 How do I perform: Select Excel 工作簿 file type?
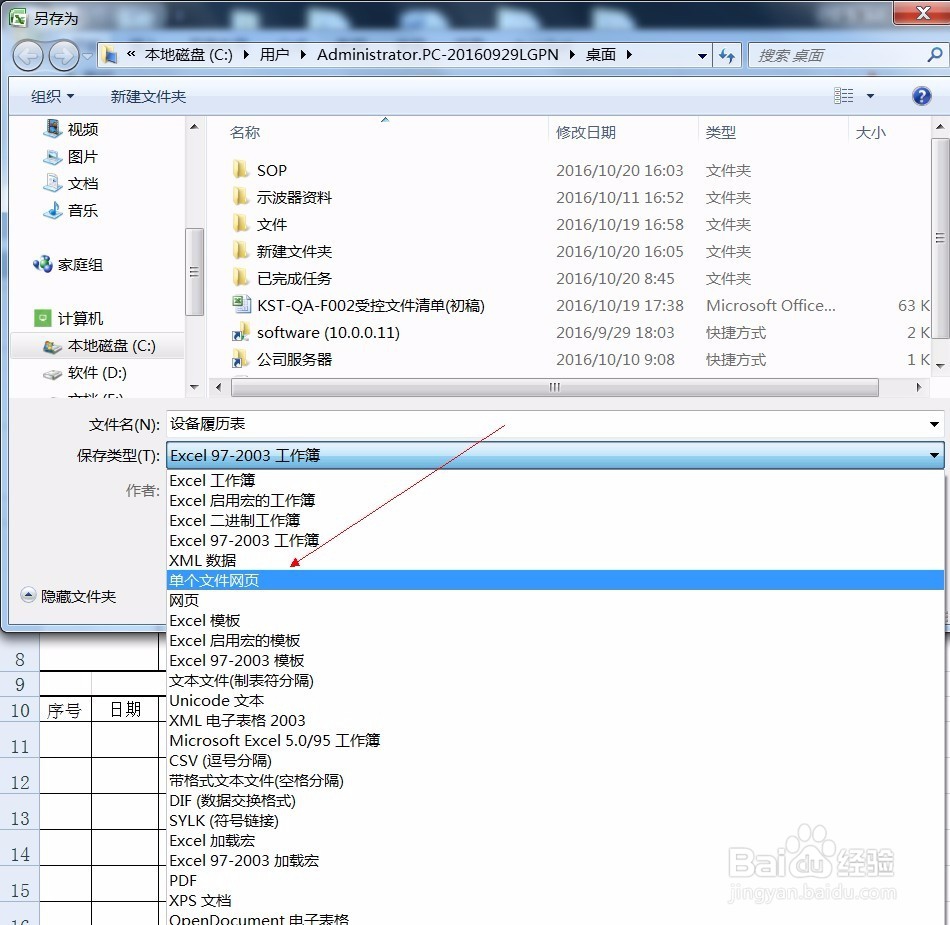[555, 480]
